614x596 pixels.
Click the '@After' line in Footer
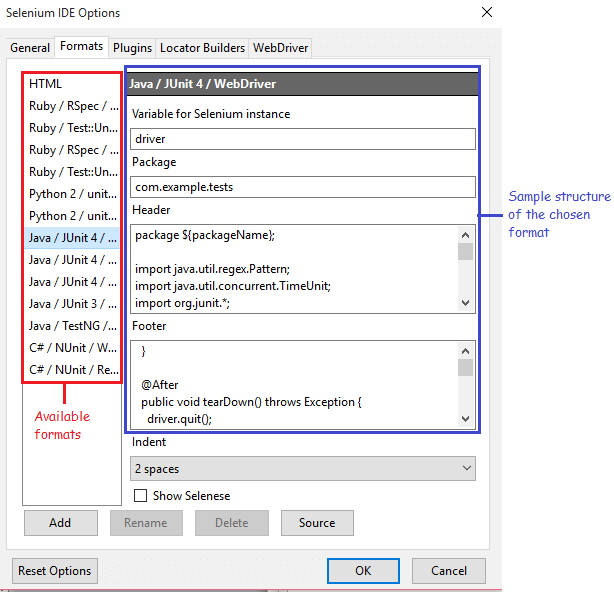pos(160,385)
